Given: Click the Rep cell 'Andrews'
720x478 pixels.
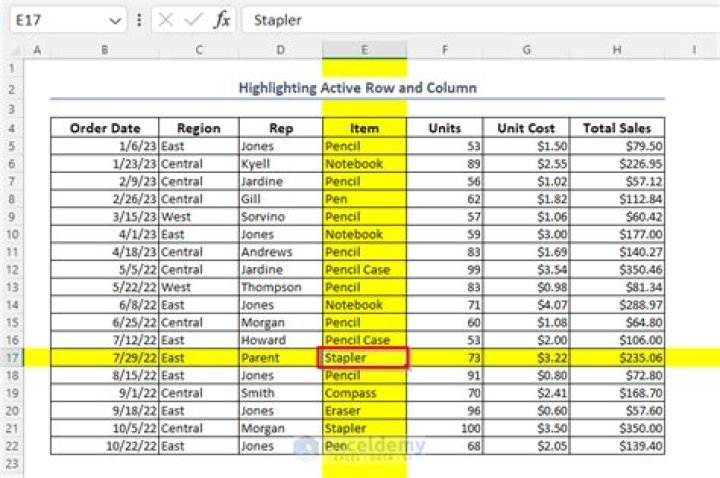Looking at the screenshot, I should pos(281,252).
